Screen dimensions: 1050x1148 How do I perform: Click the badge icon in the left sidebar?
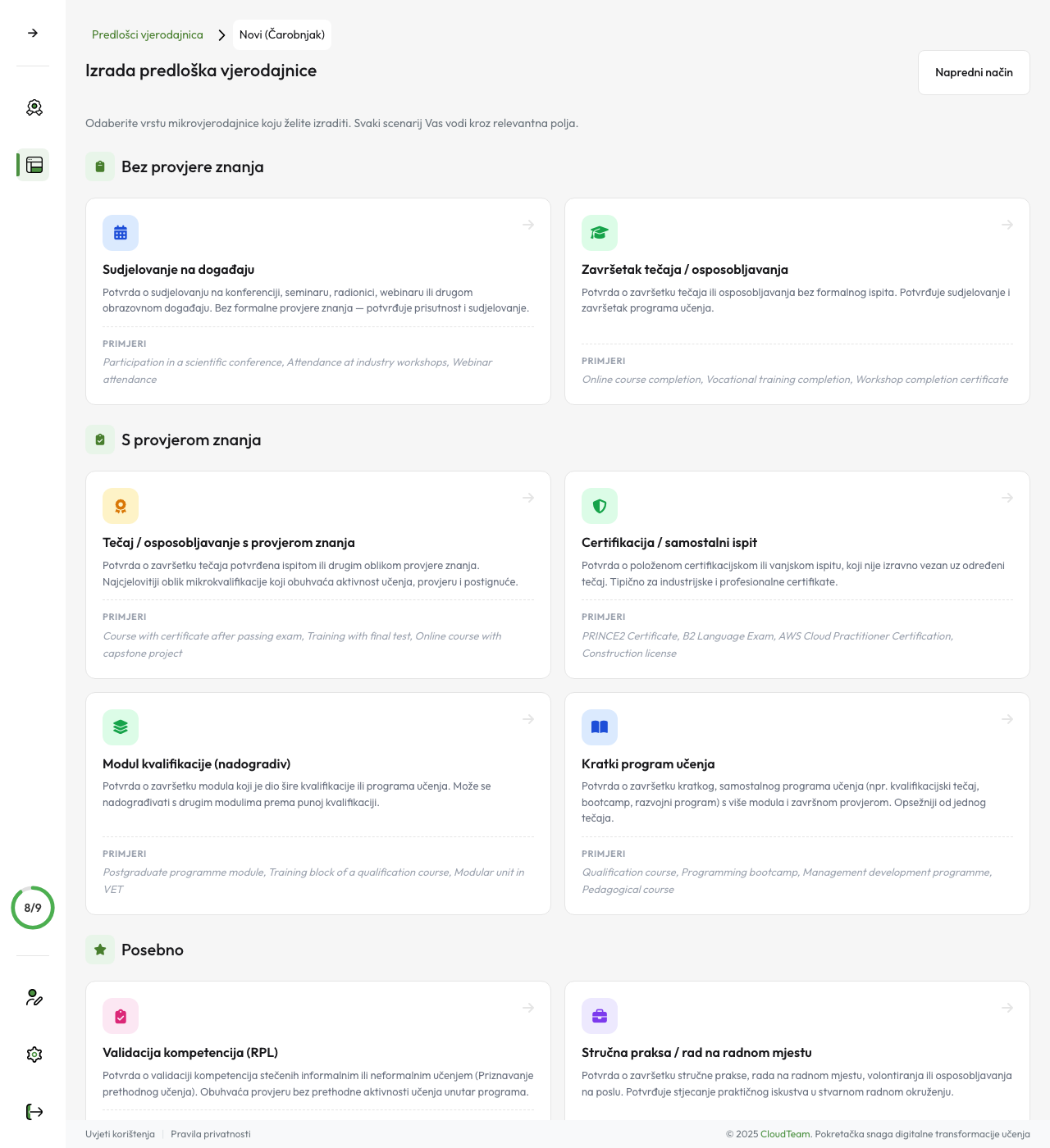34,107
